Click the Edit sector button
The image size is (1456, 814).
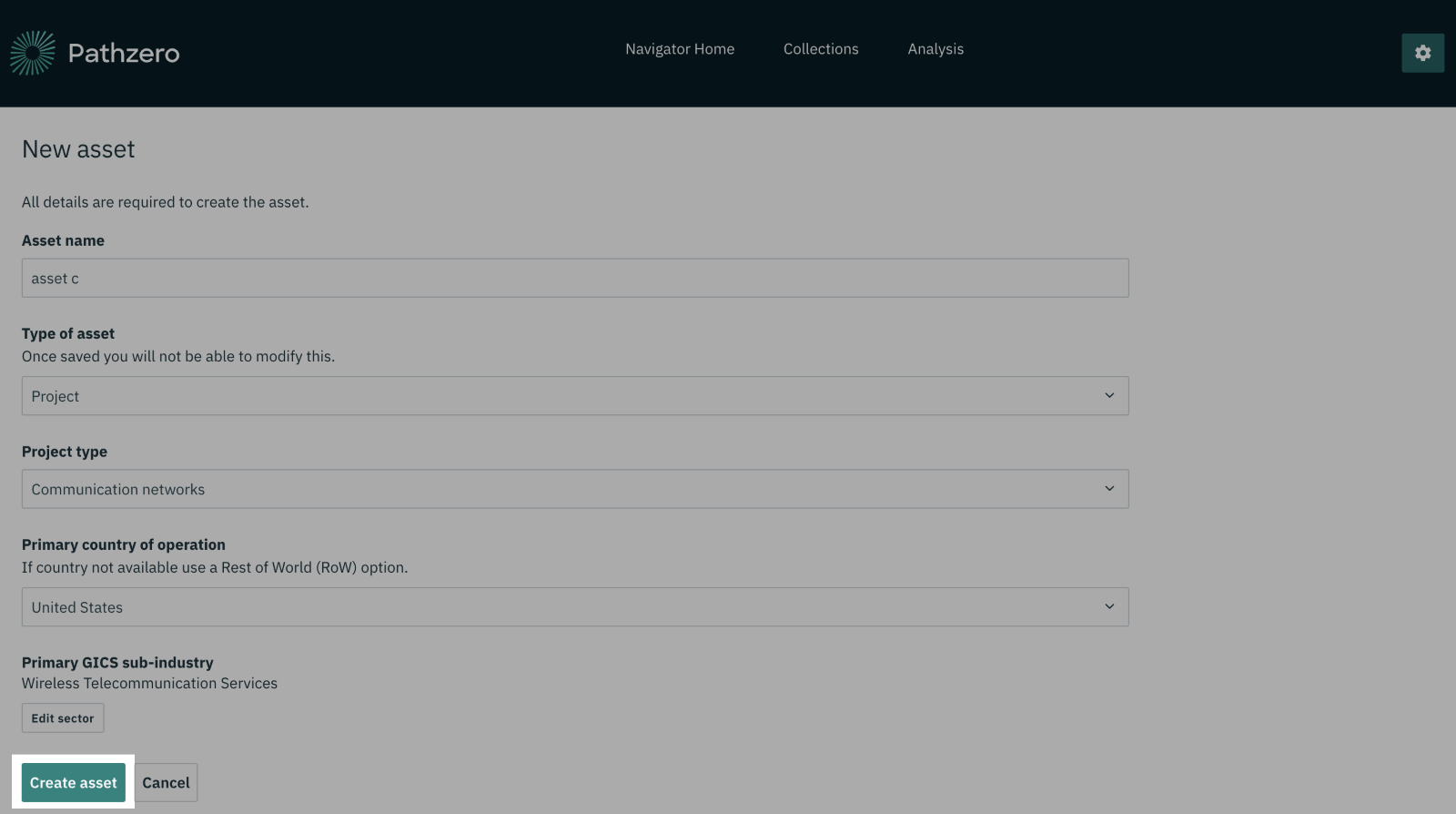tap(63, 718)
